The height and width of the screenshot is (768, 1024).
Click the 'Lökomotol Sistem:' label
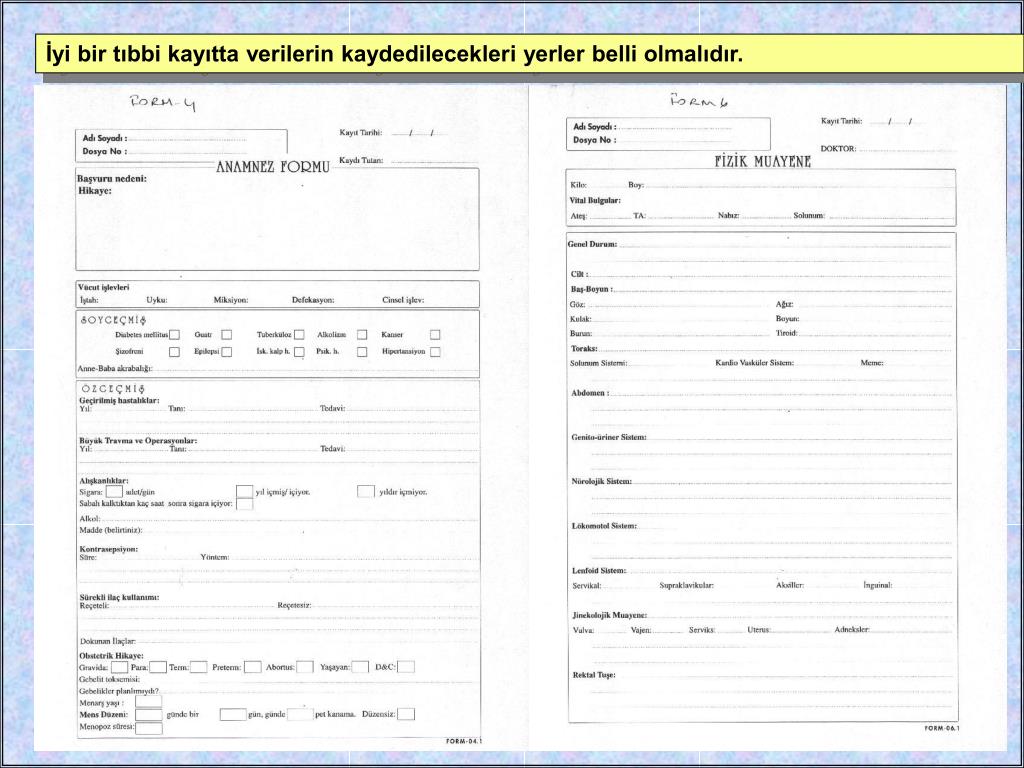tap(604, 526)
